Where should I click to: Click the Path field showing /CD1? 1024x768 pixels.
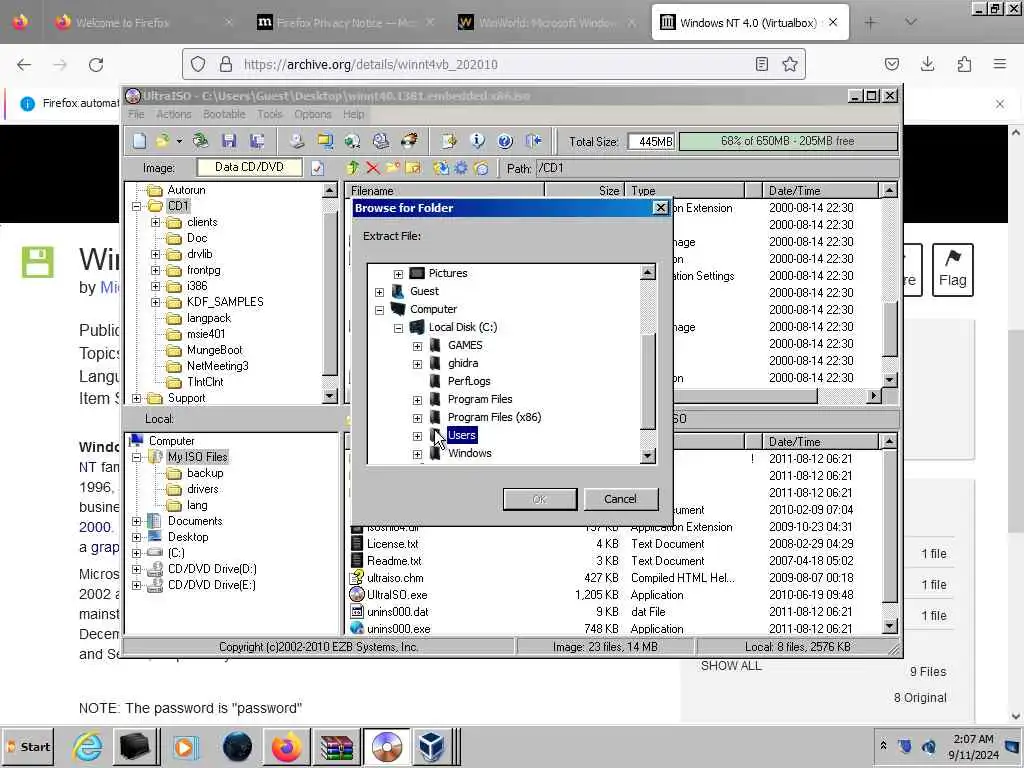(x=716, y=168)
